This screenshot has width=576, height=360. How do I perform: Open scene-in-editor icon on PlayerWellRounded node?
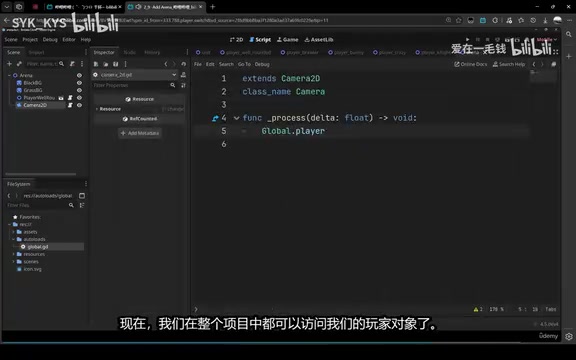coord(61,98)
